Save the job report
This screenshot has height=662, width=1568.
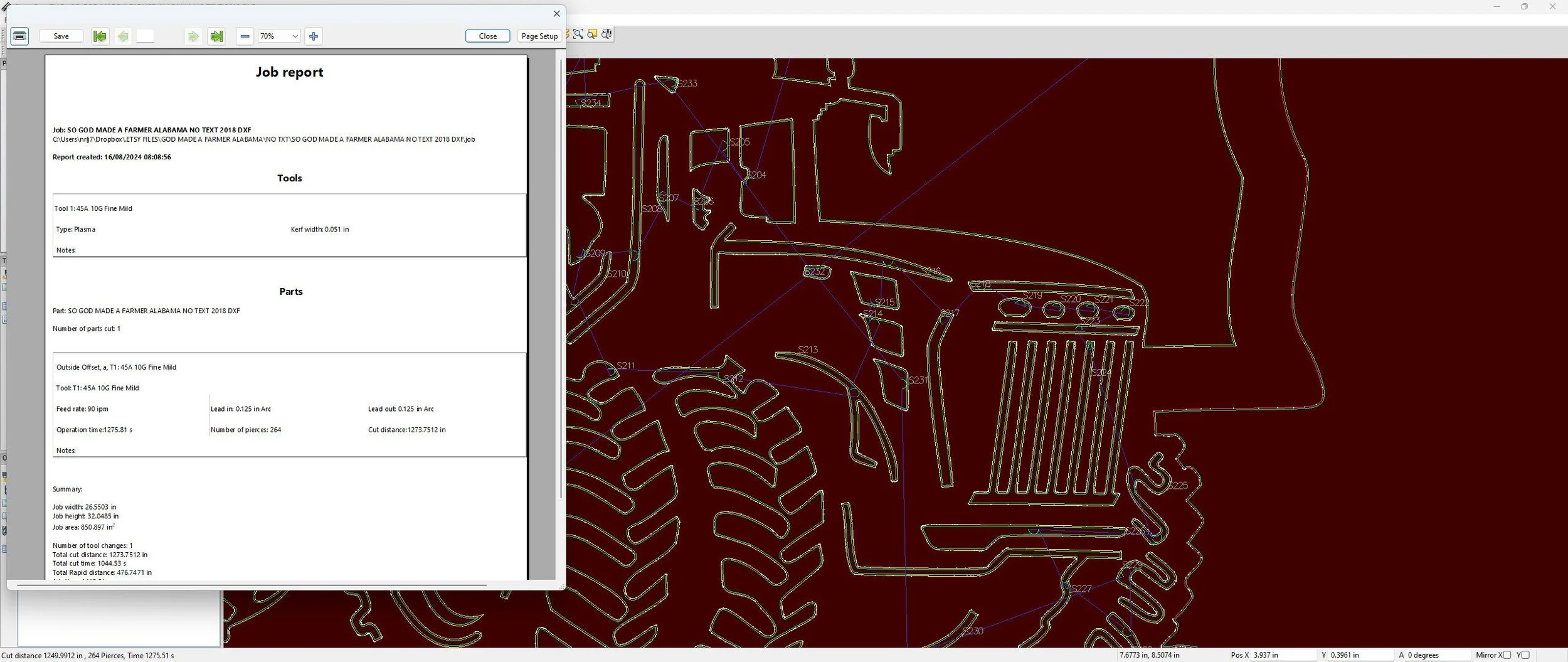[61, 36]
